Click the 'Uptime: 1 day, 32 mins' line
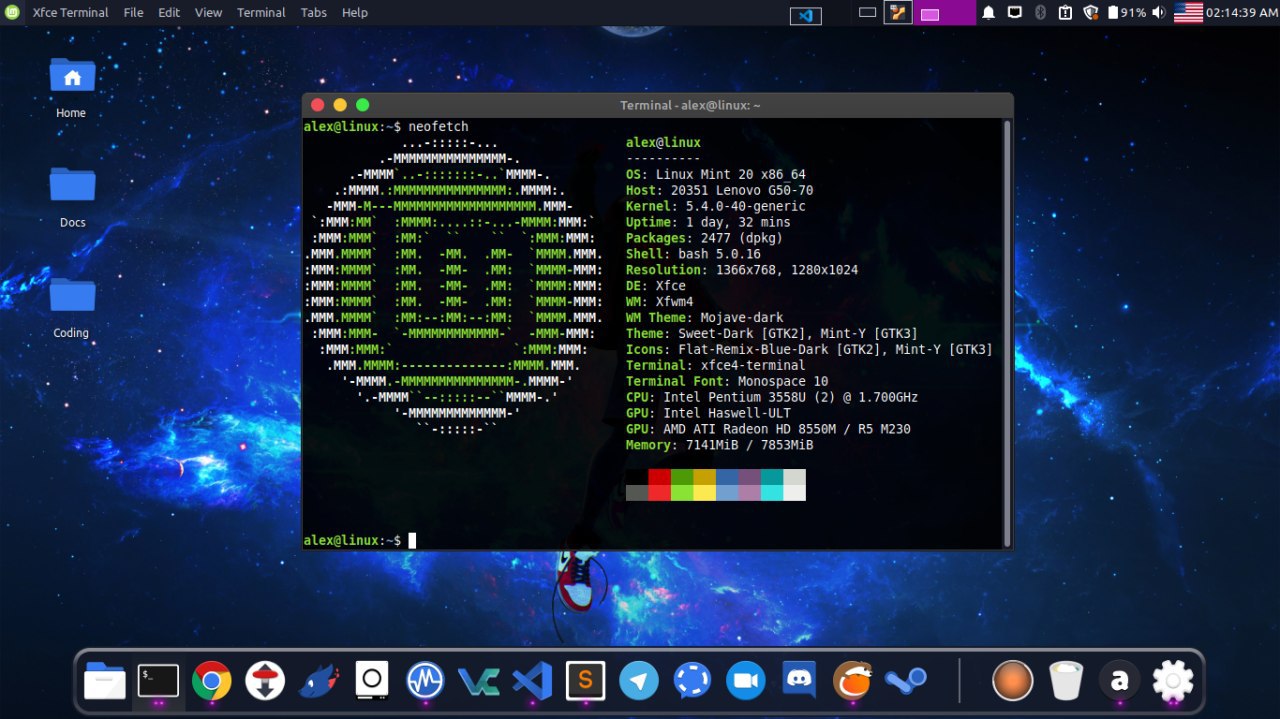This screenshot has width=1280, height=719. (708, 223)
